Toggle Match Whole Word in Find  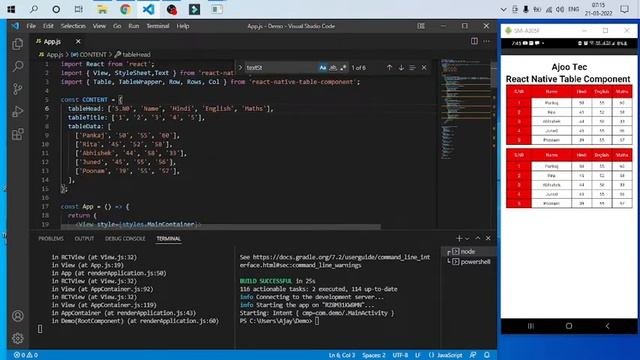pyautogui.click(x=333, y=68)
